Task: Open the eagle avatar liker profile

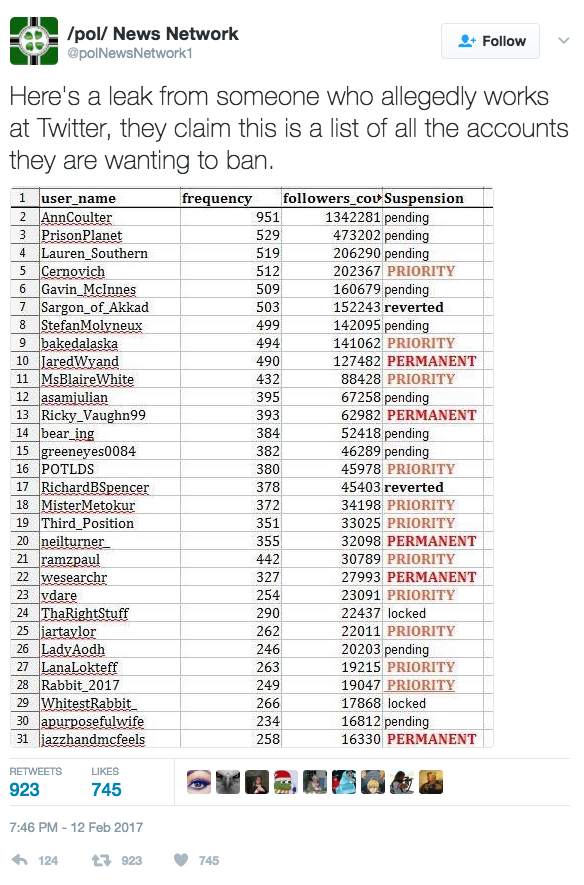Action: (x=228, y=782)
